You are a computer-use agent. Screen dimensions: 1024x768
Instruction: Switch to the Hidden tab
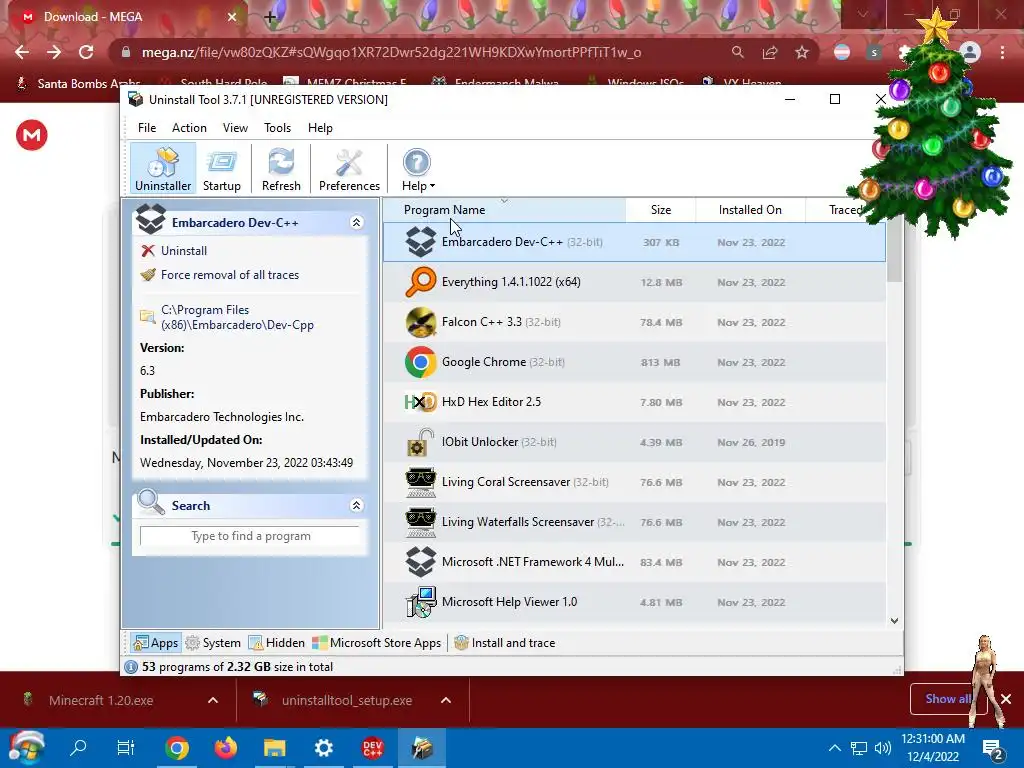(276, 643)
